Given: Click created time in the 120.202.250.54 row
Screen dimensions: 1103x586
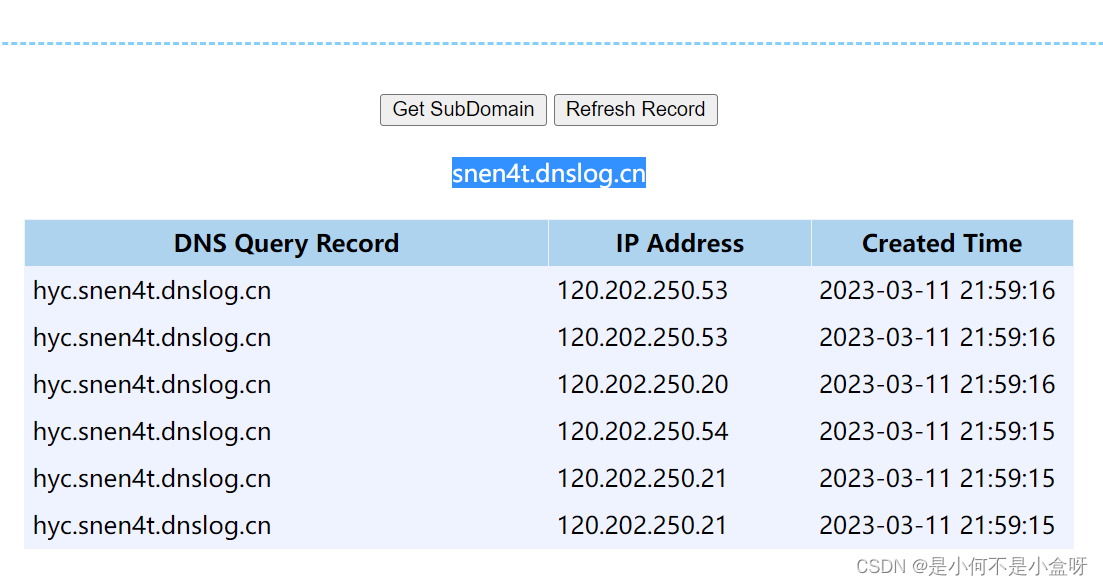Looking at the screenshot, I should point(937,432).
